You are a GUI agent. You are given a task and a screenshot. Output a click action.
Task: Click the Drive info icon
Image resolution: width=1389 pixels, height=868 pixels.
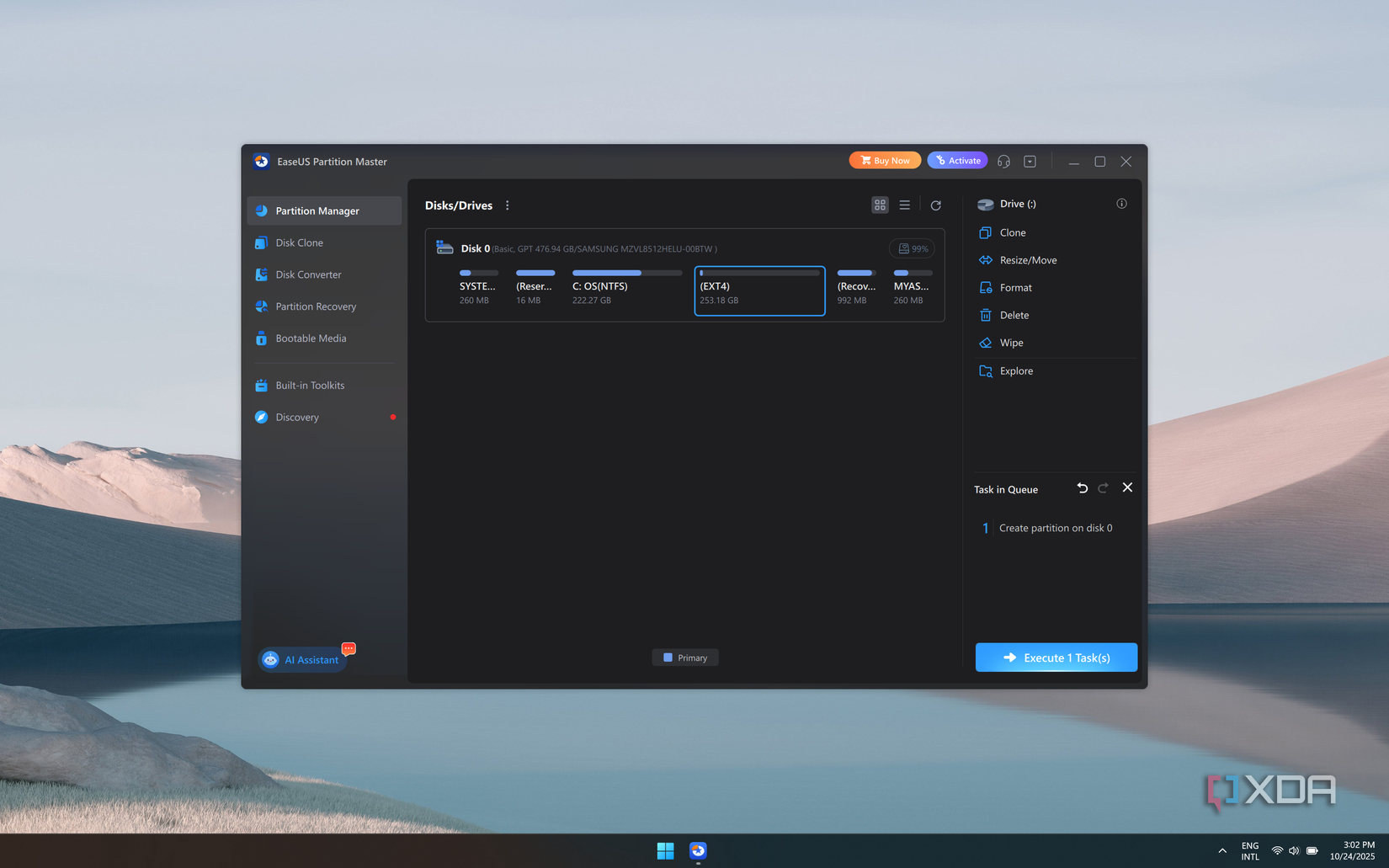click(1121, 204)
